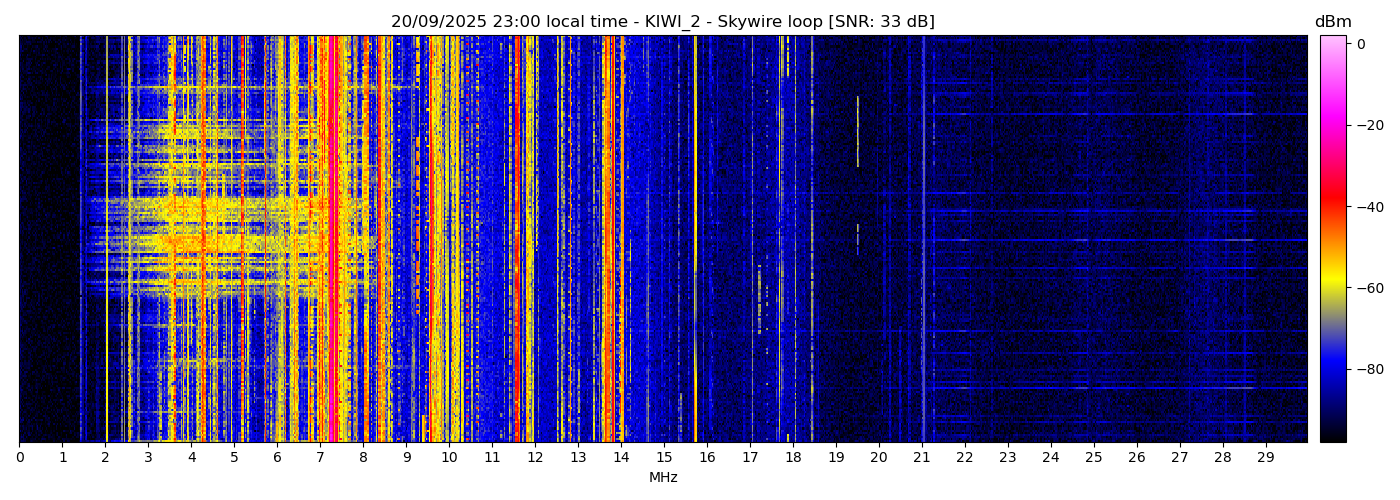This screenshot has height=500, width=1400.
Task: Click the -80 colorbar tick label
Action: [x=1367, y=369]
